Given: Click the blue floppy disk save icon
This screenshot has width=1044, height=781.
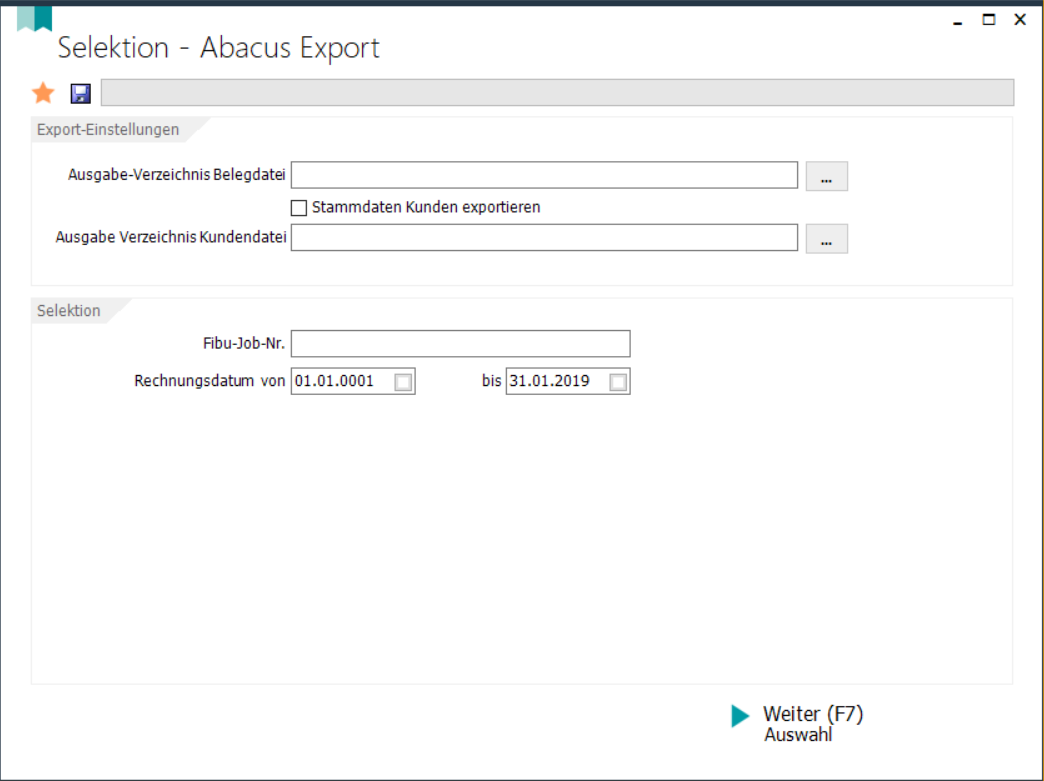Looking at the screenshot, I should point(81,94).
